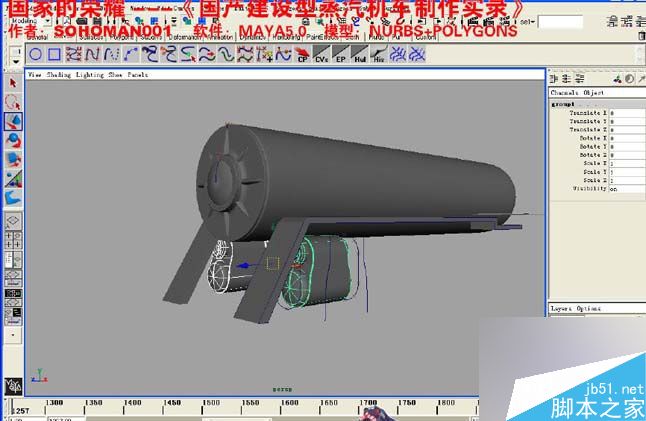Screen dimensions: 646x421
Task: Click frame 1500 on the time slider
Action: 211,403
